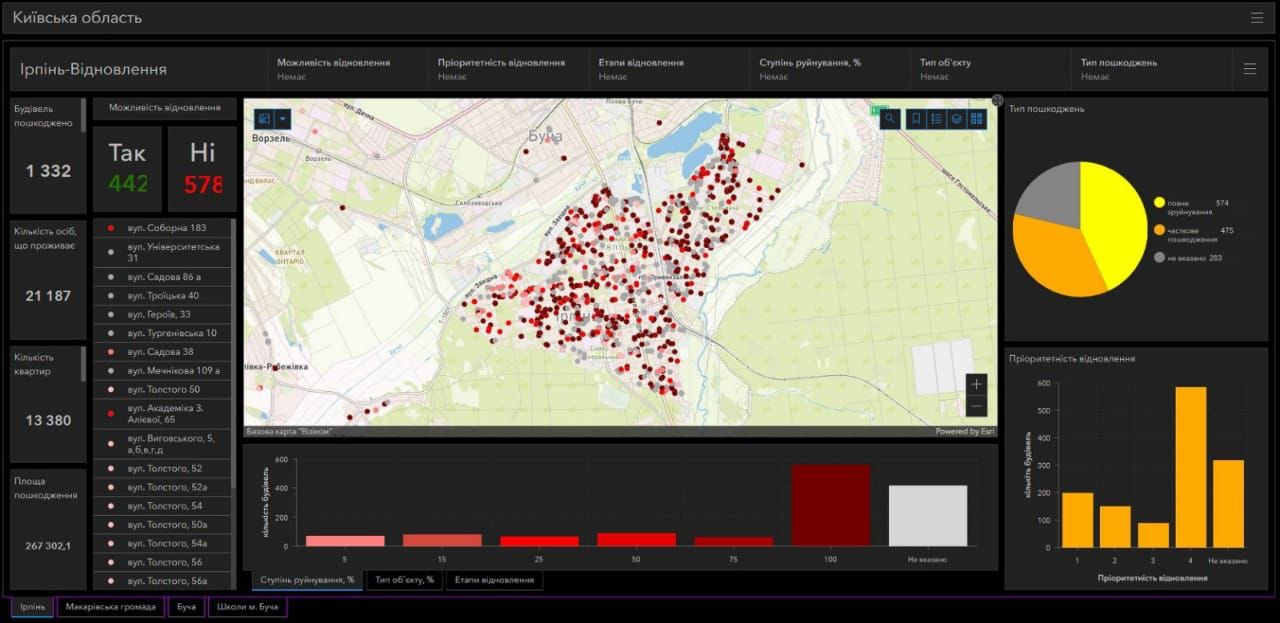Screen dimensions: 1280x623
Task: Open the map search tool
Action: click(889, 119)
